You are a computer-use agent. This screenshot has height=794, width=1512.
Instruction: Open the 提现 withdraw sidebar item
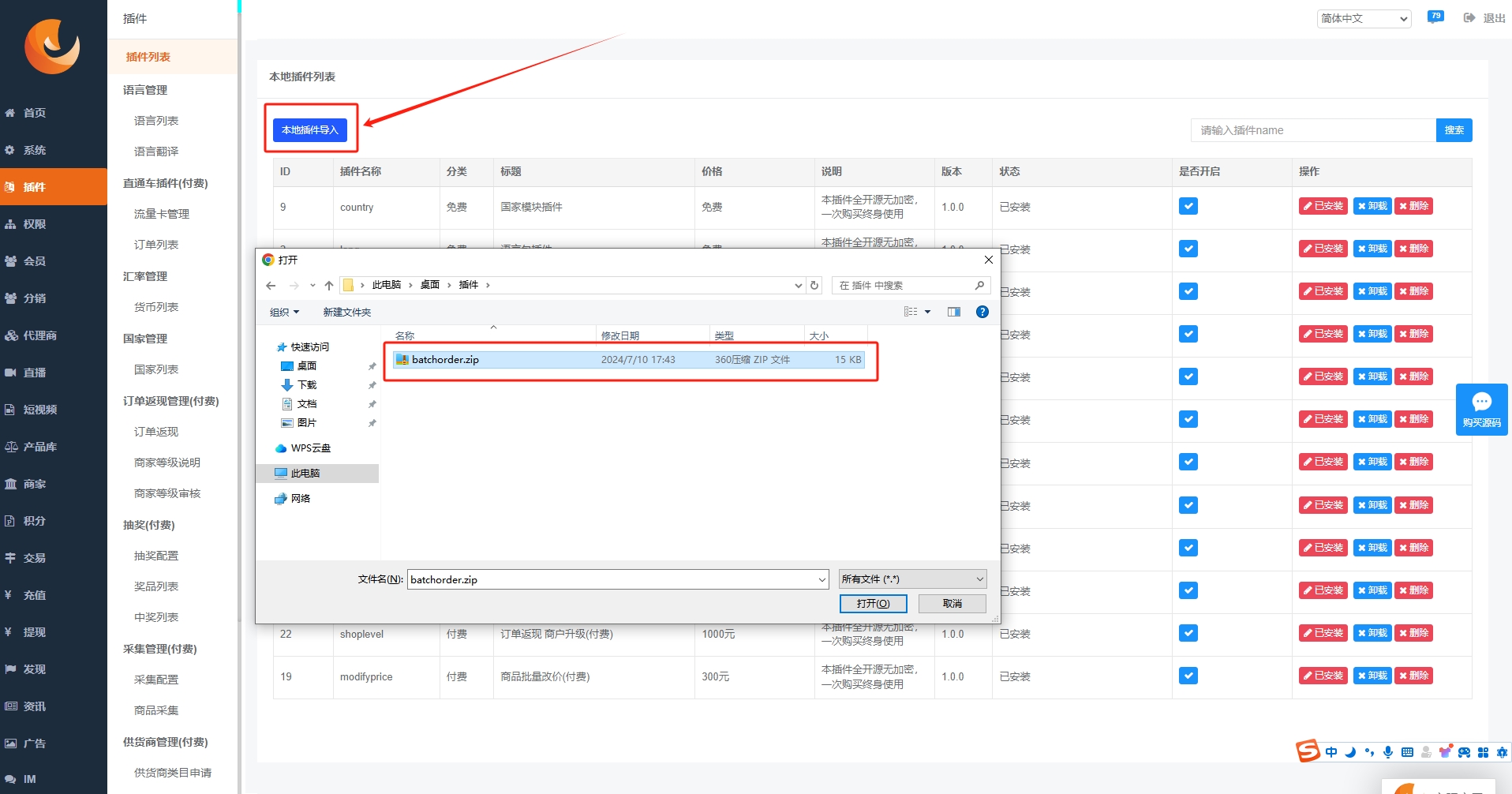(x=53, y=632)
